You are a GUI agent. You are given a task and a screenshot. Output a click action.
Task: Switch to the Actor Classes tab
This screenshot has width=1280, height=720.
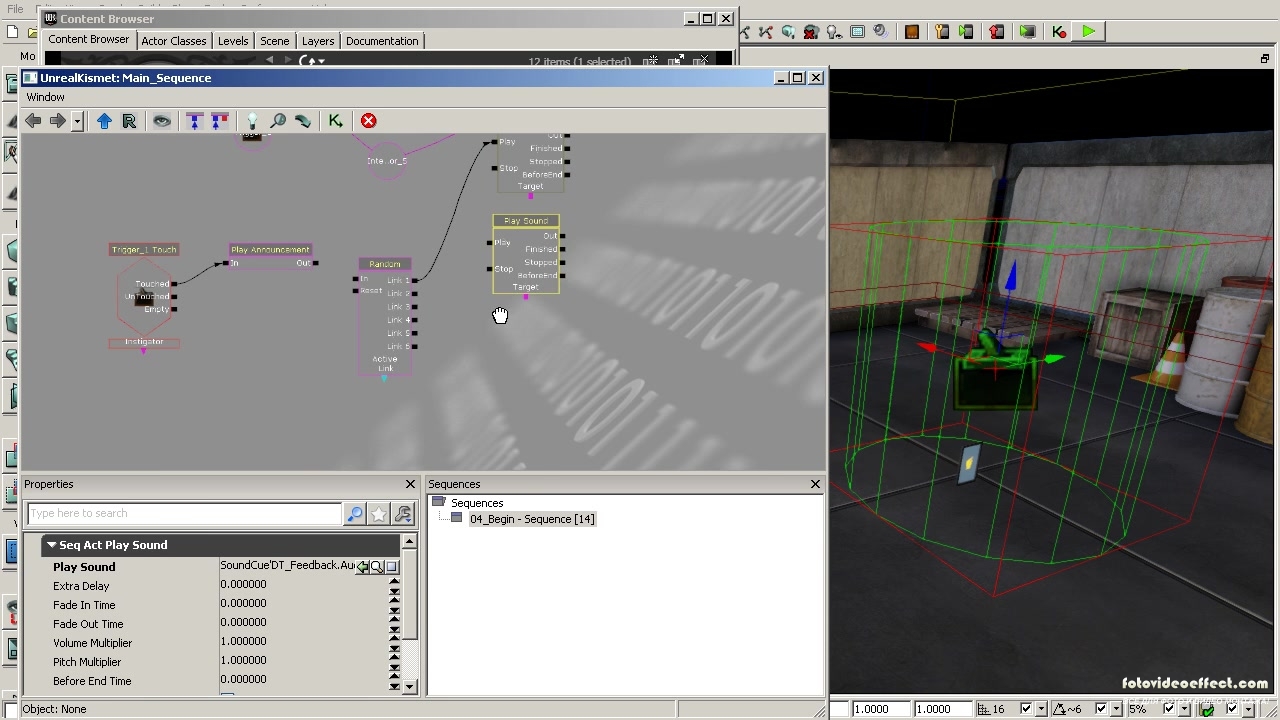[174, 41]
